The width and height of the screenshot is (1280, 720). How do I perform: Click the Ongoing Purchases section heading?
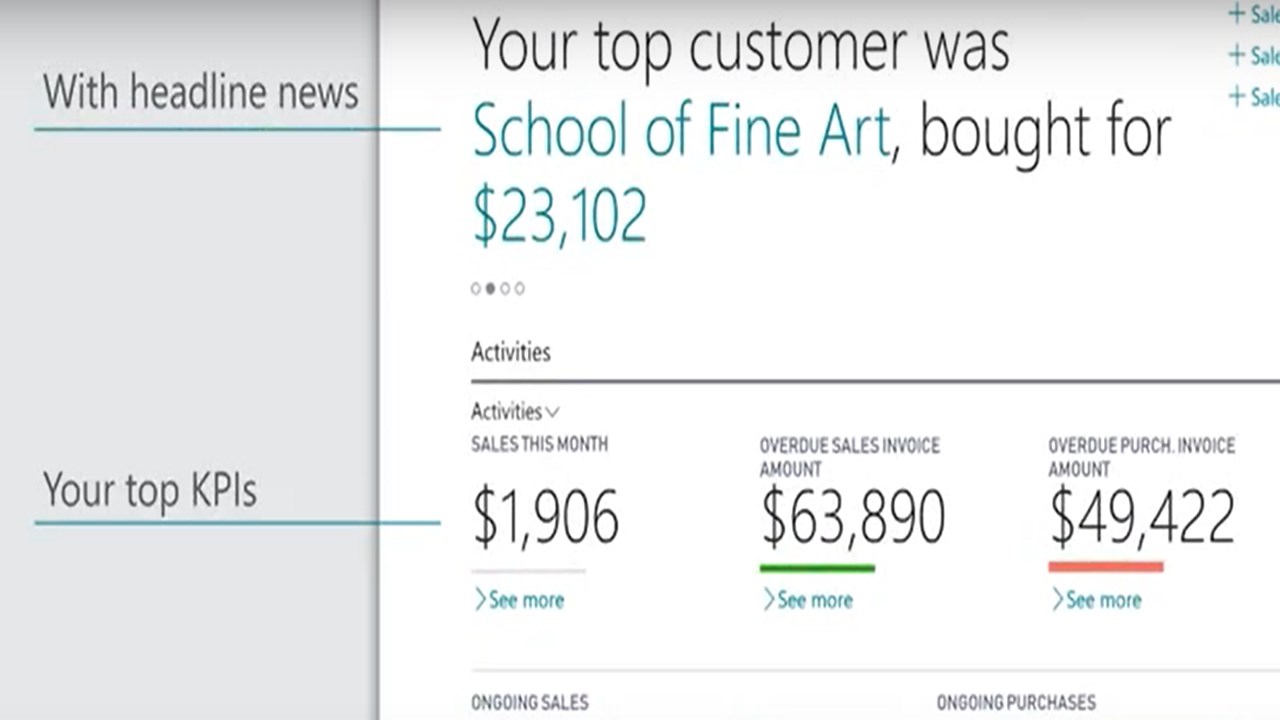(x=1016, y=703)
